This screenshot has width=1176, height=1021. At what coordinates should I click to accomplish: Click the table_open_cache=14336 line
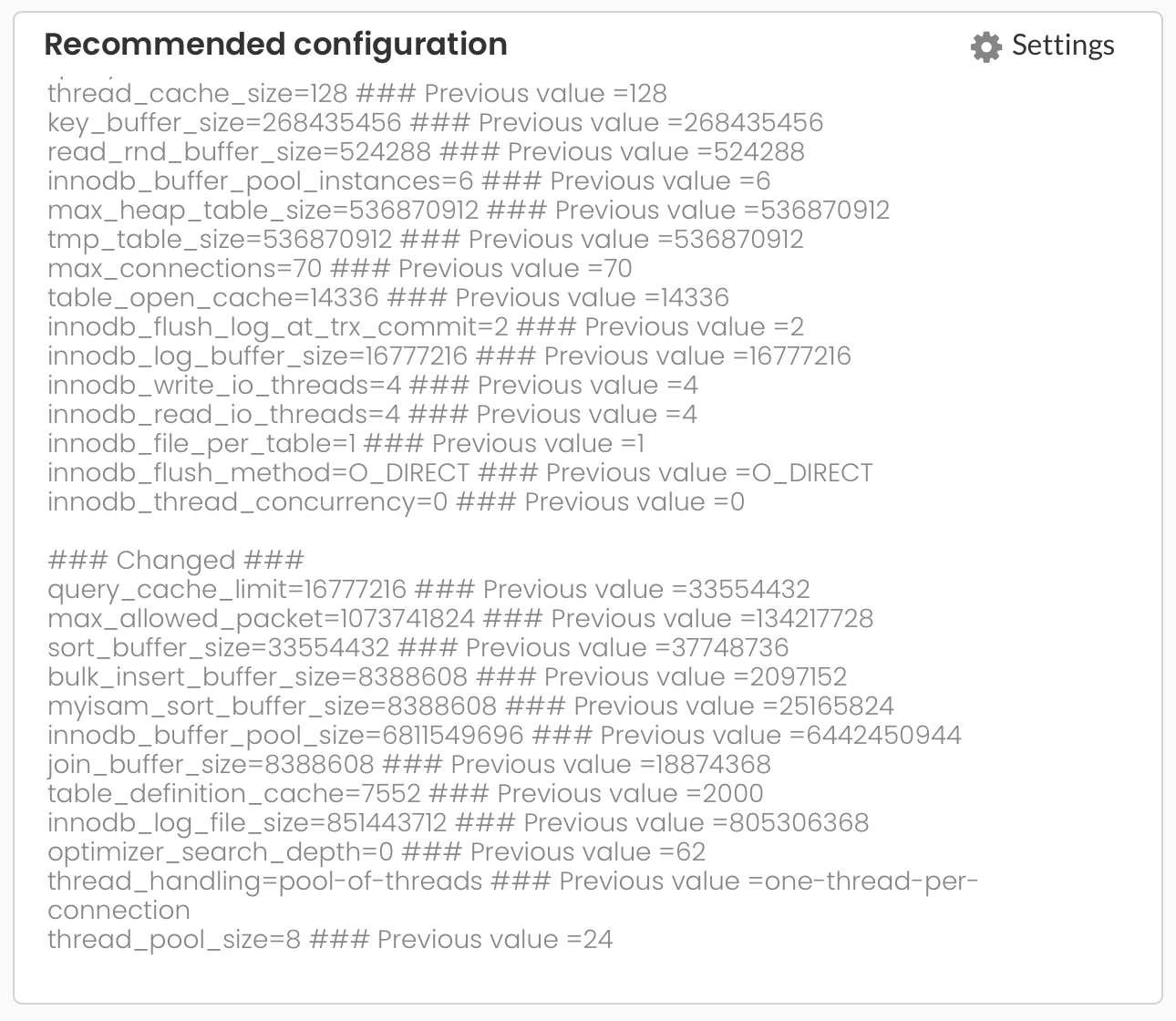coord(388,298)
